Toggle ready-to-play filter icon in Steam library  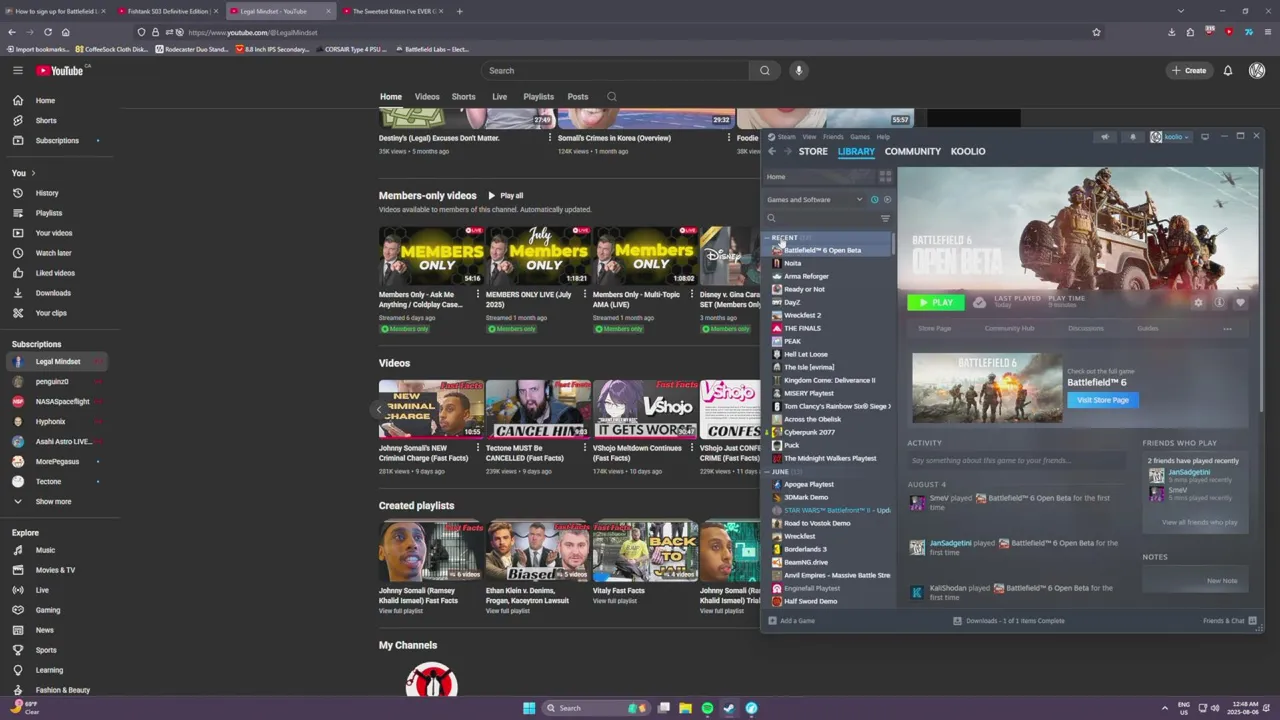[x=887, y=199]
